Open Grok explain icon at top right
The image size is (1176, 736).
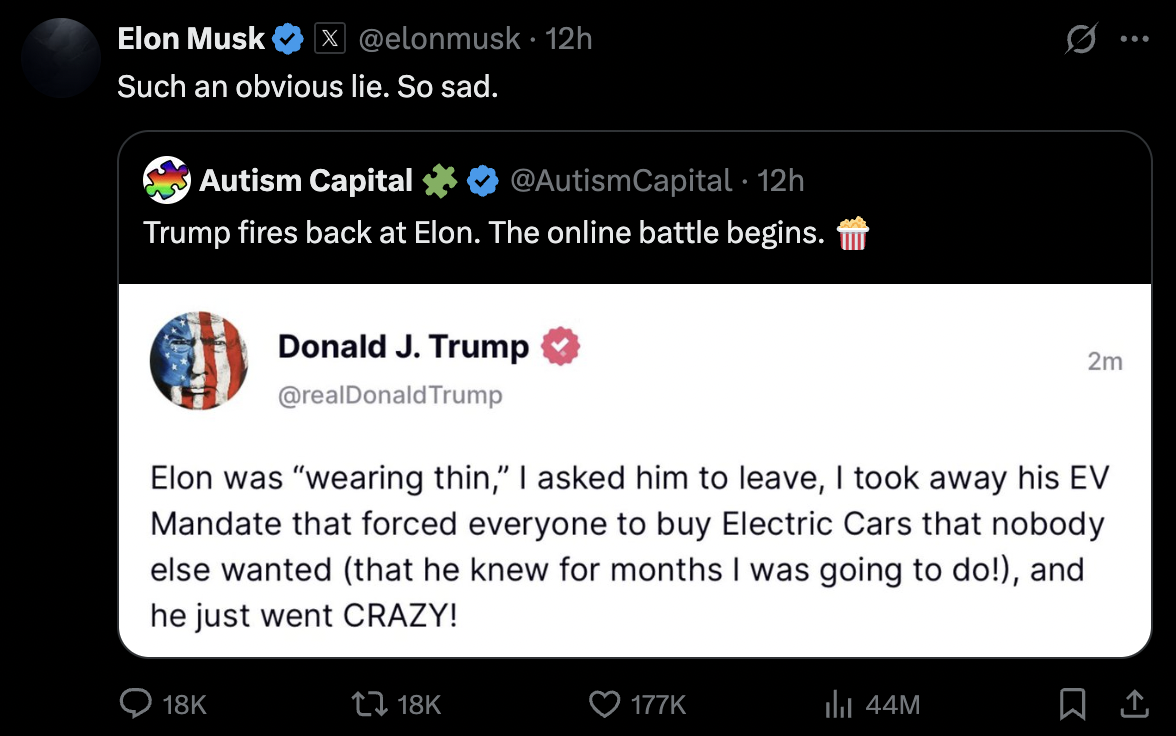(x=1081, y=39)
